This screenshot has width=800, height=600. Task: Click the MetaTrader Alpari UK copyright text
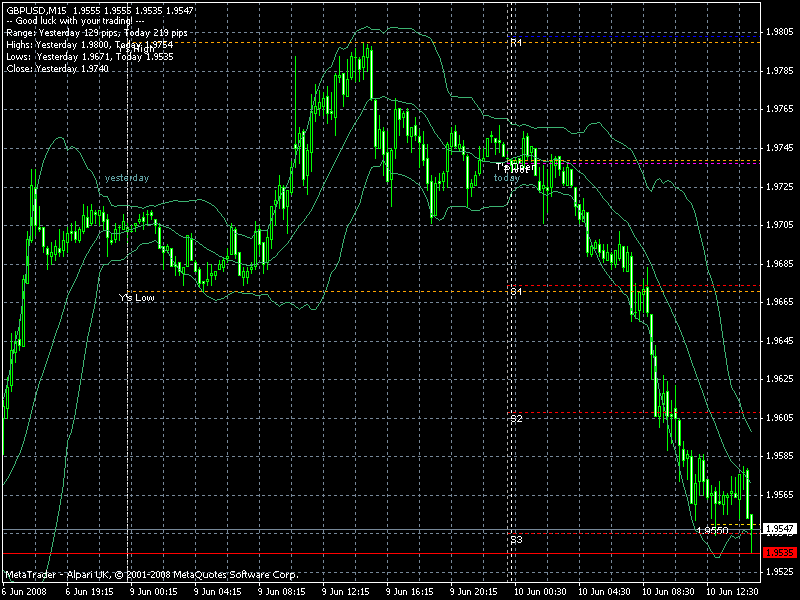coord(152,575)
